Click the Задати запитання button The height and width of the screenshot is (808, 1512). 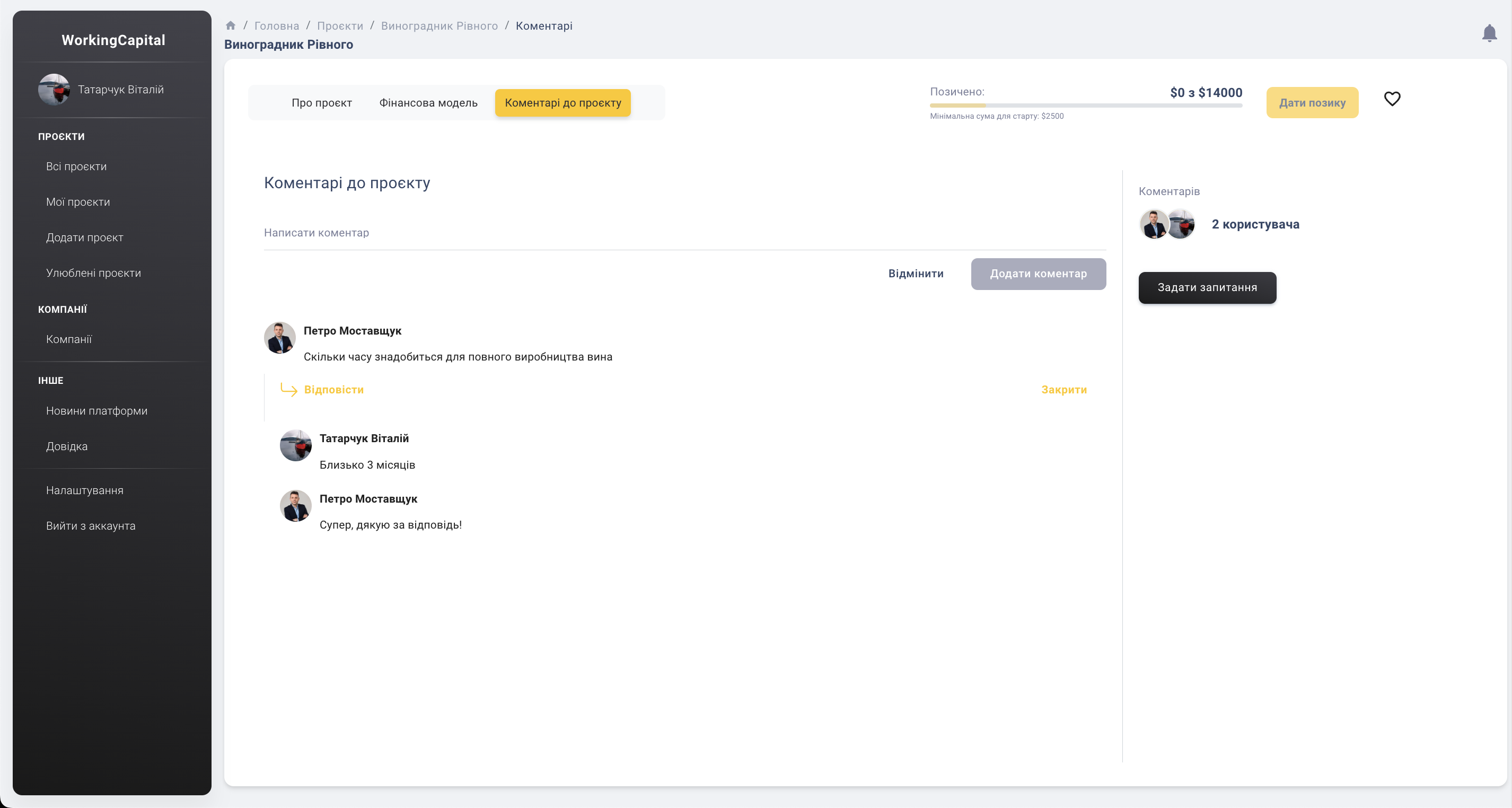(x=1207, y=287)
